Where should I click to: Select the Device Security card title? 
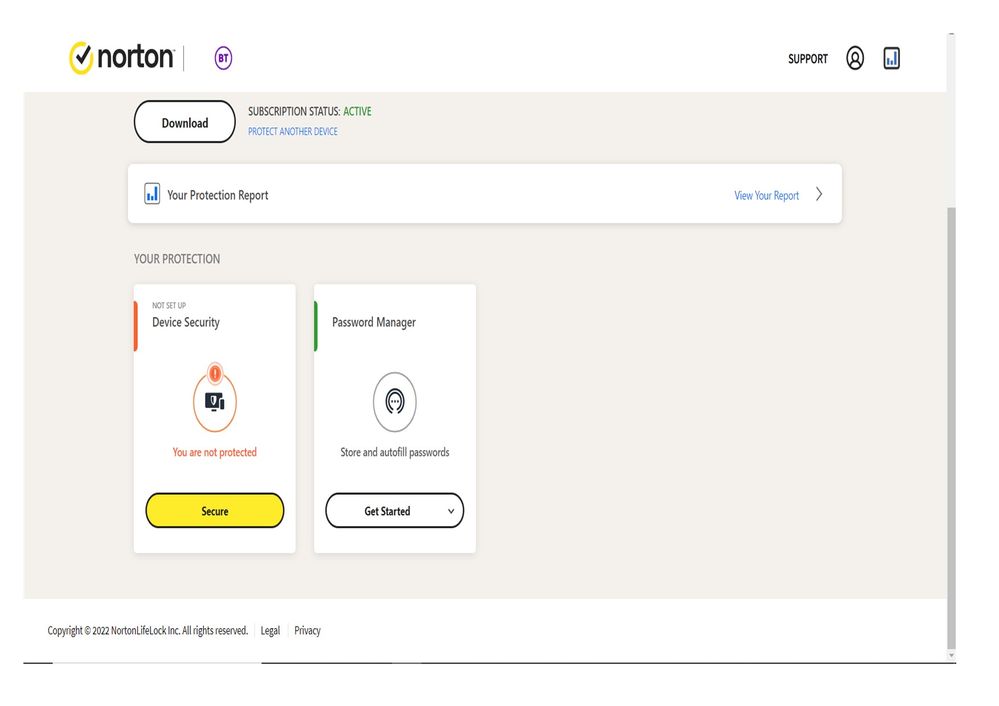tap(186, 322)
